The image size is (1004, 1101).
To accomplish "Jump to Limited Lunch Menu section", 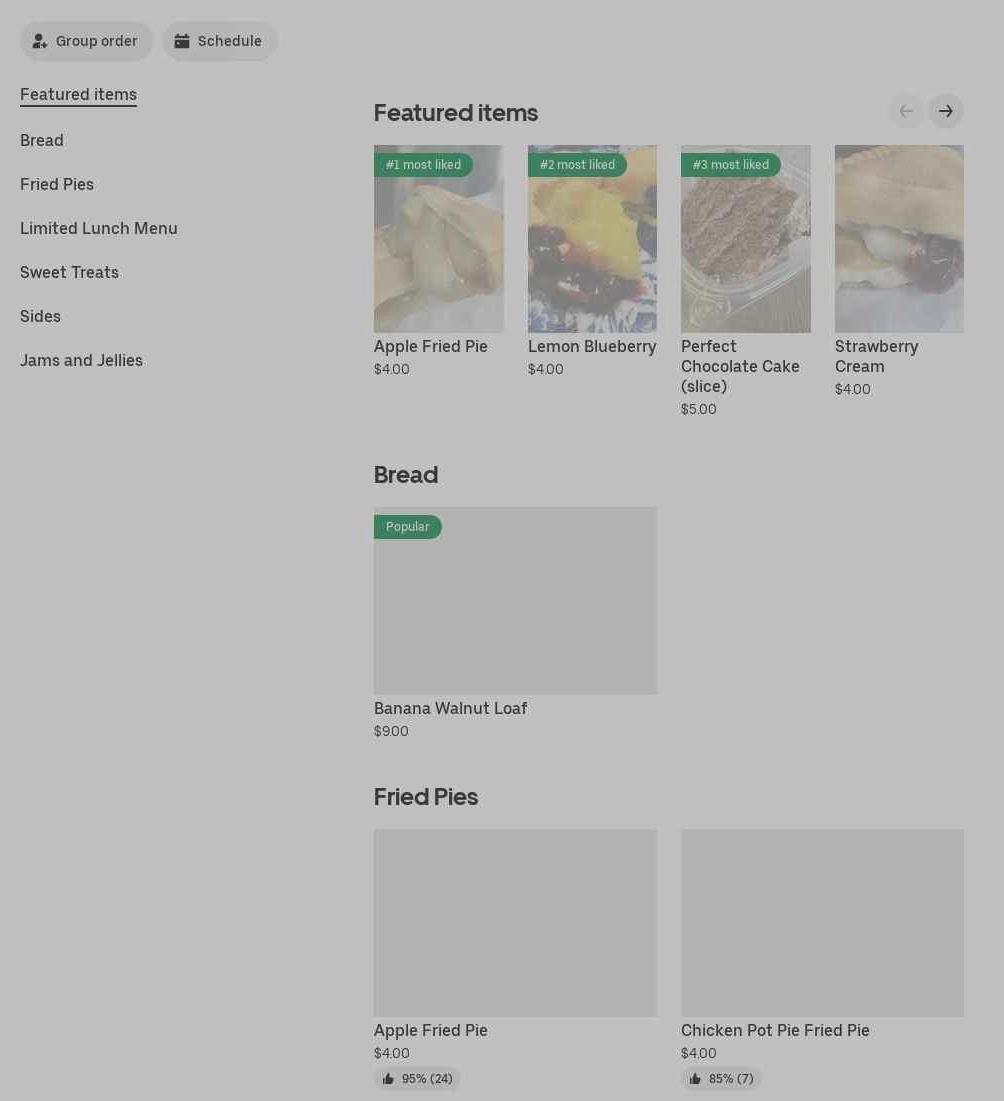I will [x=99, y=228].
